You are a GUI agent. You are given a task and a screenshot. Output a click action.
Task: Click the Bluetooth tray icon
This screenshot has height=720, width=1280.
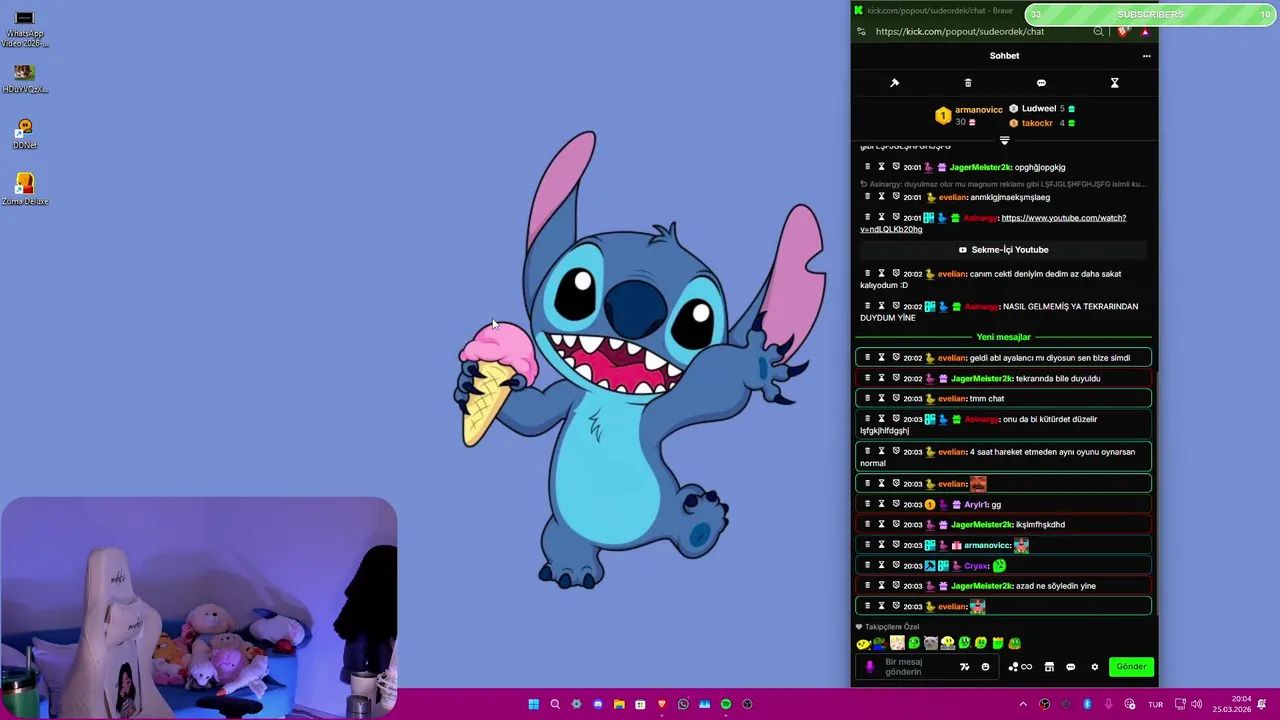tap(1087, 704)
